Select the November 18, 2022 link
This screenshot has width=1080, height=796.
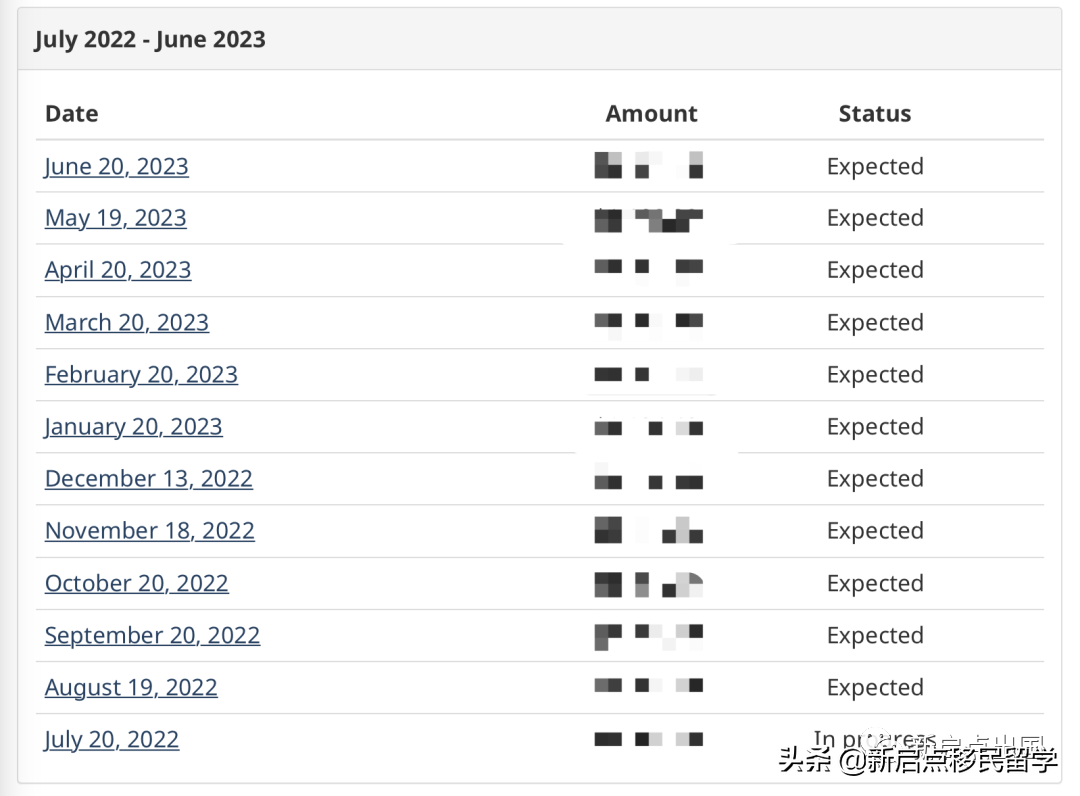click(149, 530)
